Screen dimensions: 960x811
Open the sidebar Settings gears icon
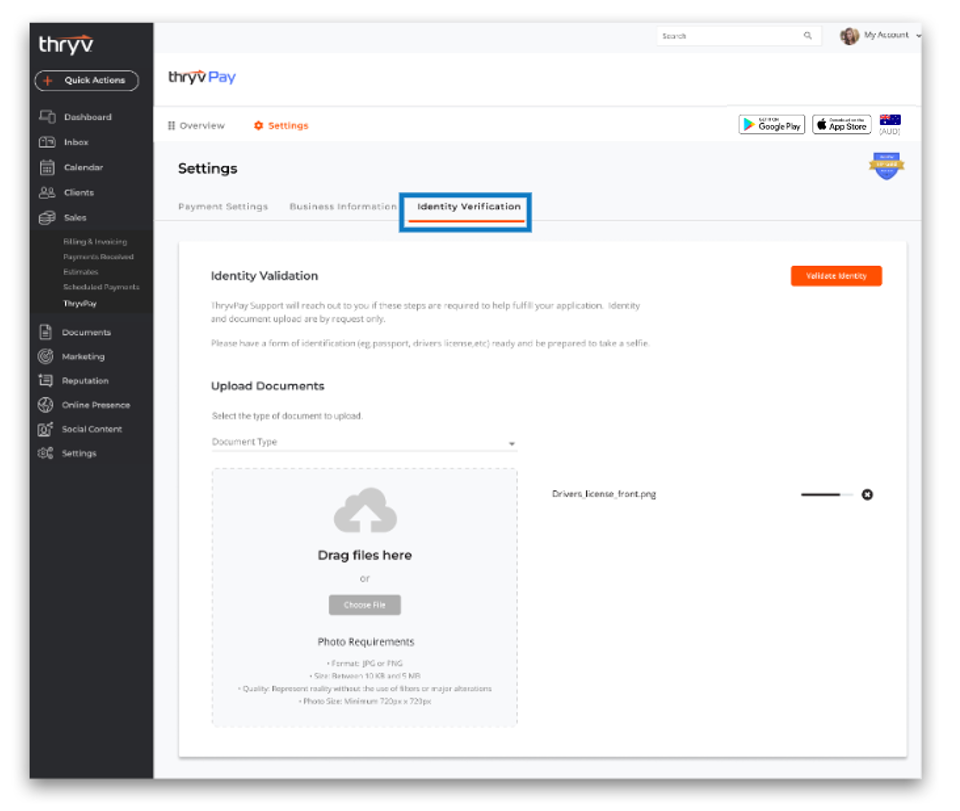tap(45, 453)
